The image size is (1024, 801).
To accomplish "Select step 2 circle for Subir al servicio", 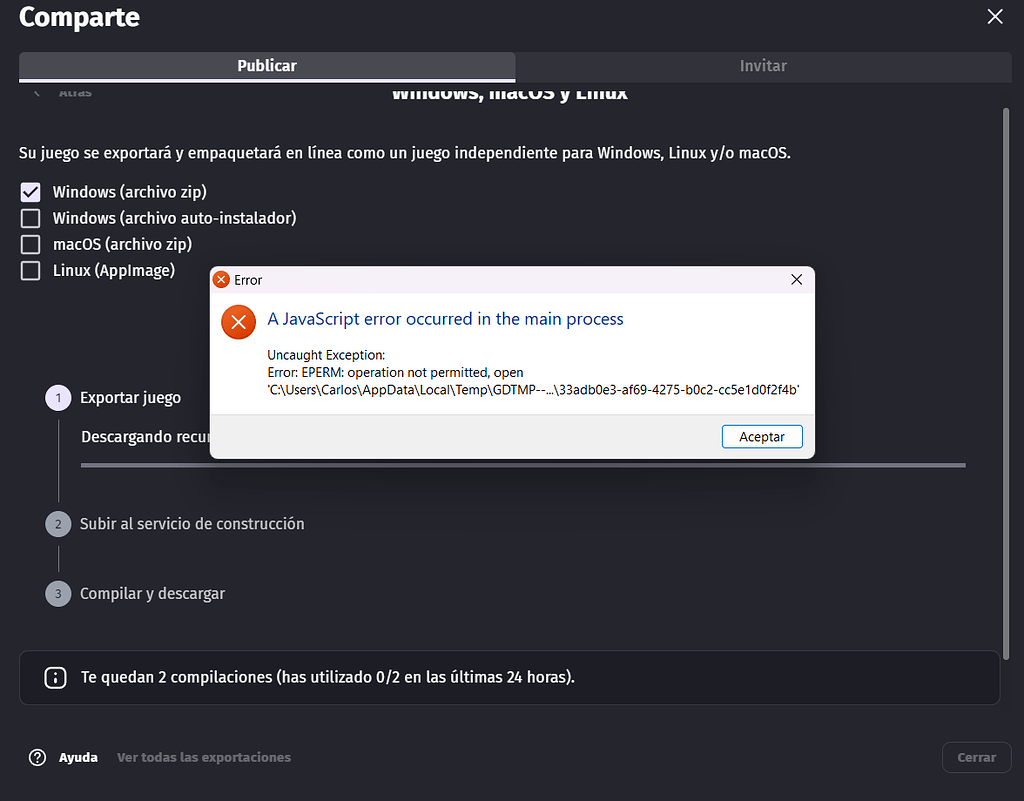I will pos(58,523).
